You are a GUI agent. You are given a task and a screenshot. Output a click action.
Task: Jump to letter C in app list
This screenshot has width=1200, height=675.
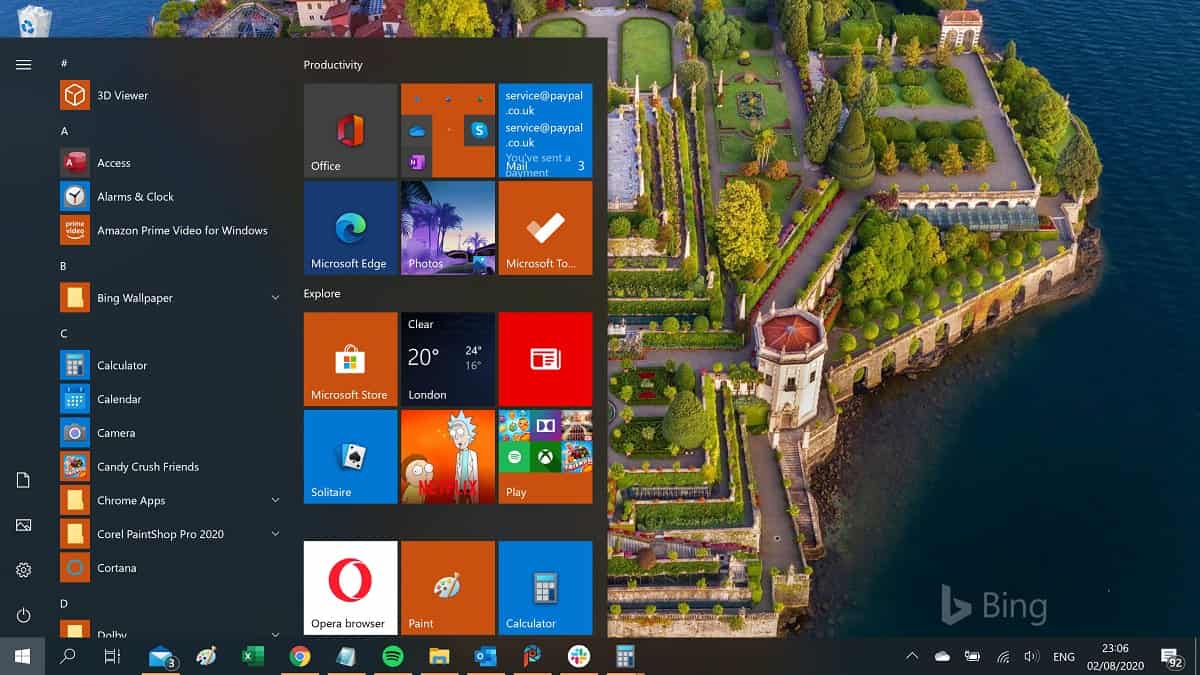click(x=64, y=333)
